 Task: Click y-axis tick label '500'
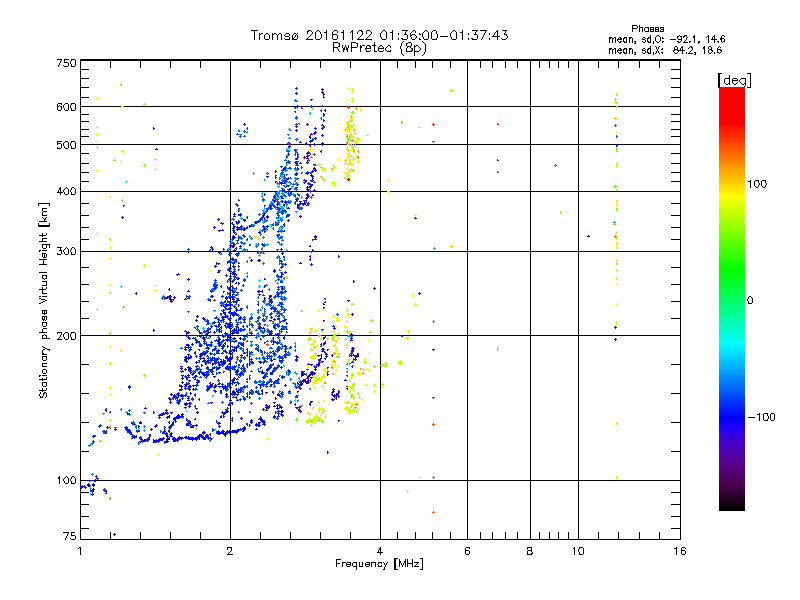67,145
